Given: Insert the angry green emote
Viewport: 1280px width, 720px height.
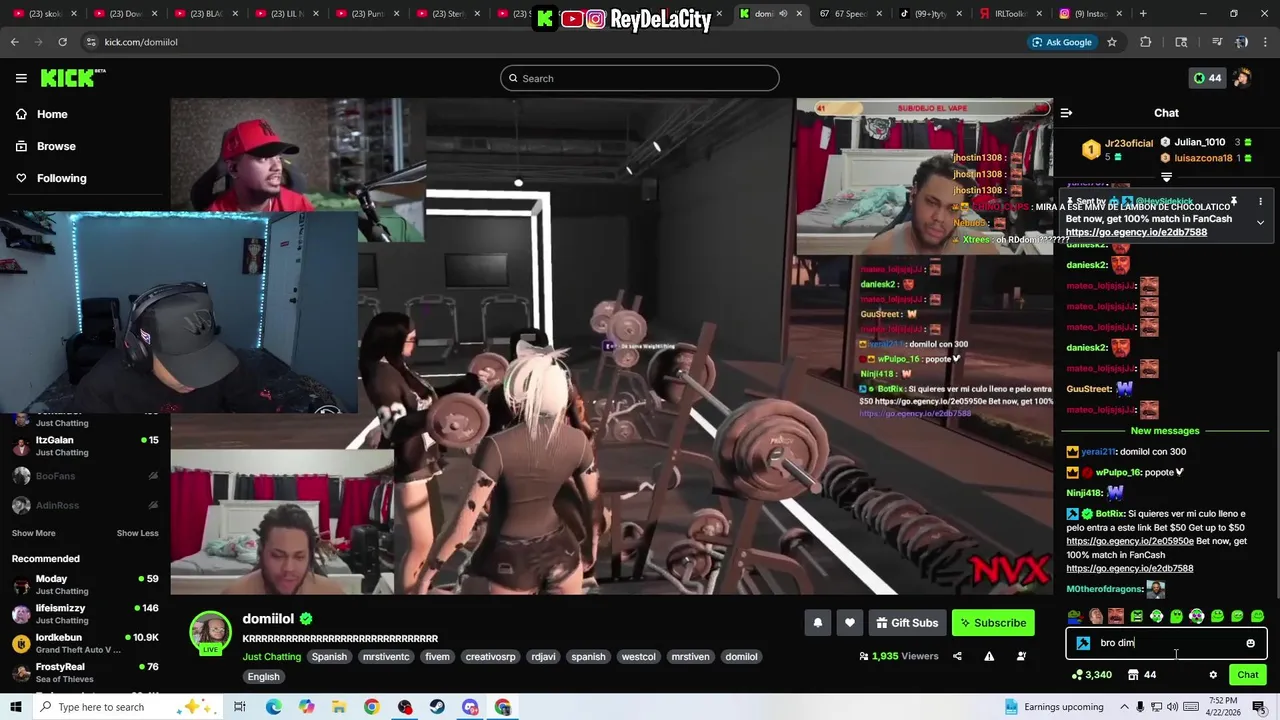Looking at the screenshot, I should (x=1137, y=616).
